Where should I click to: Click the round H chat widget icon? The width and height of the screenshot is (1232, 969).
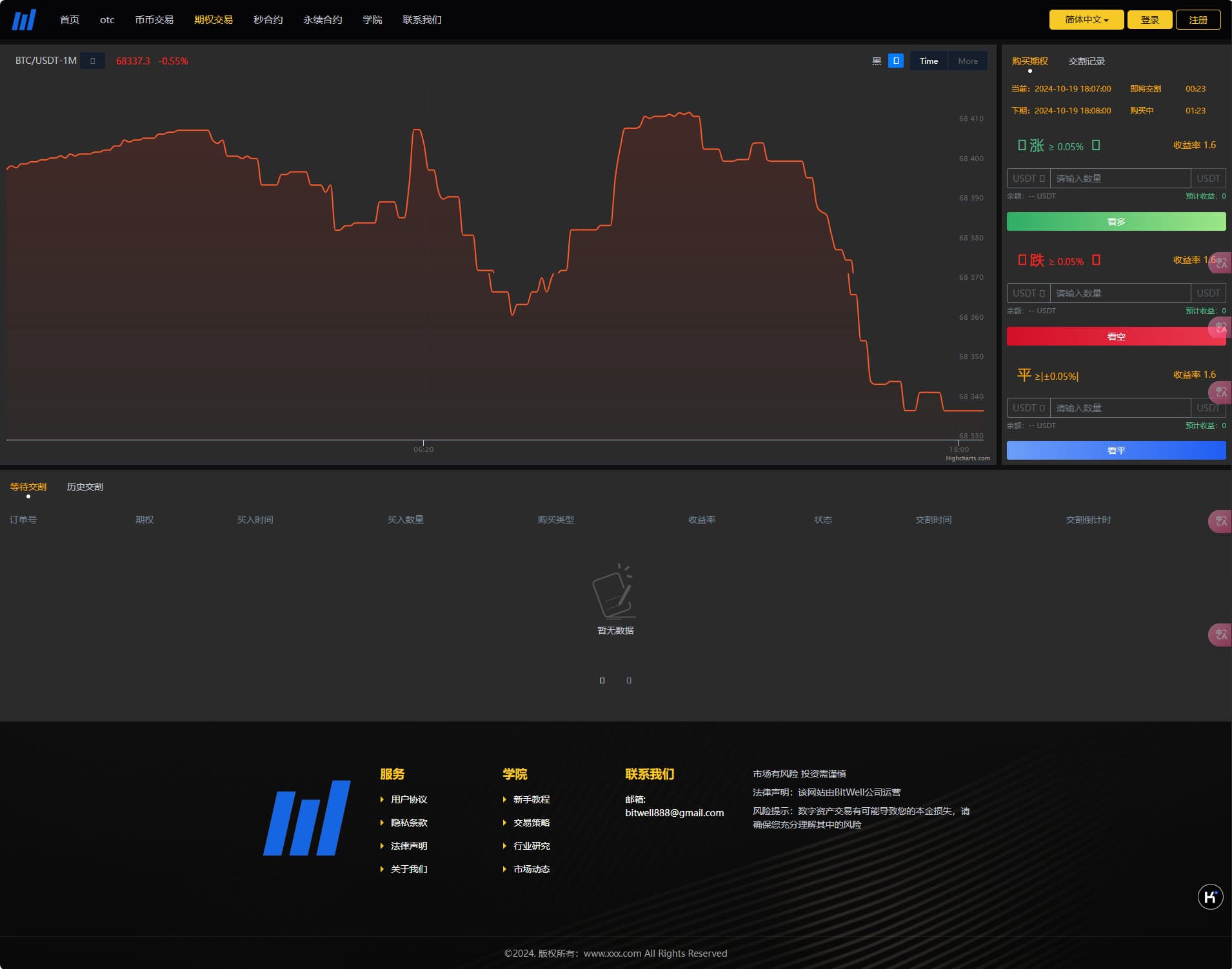tap(1210, 897)
